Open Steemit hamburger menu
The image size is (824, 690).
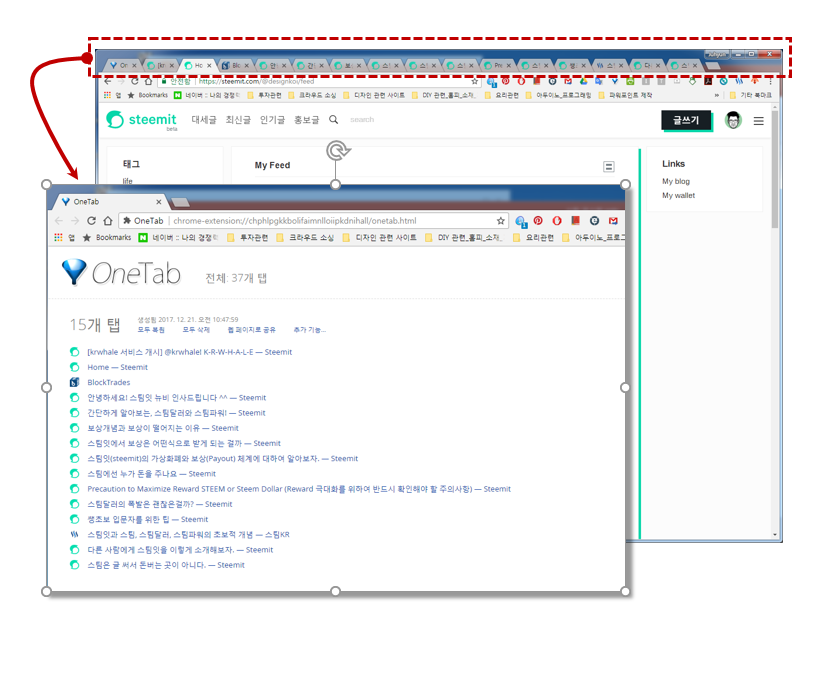tap(758, 121)
